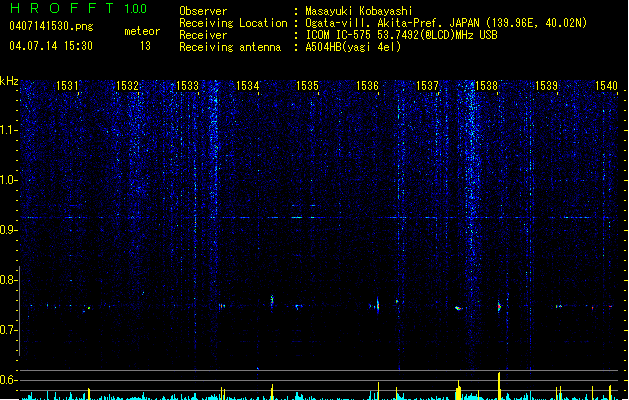Click the 1534 time axis label
The height and width of the screenshot is (400, 629).
click(x=248, y=86)
